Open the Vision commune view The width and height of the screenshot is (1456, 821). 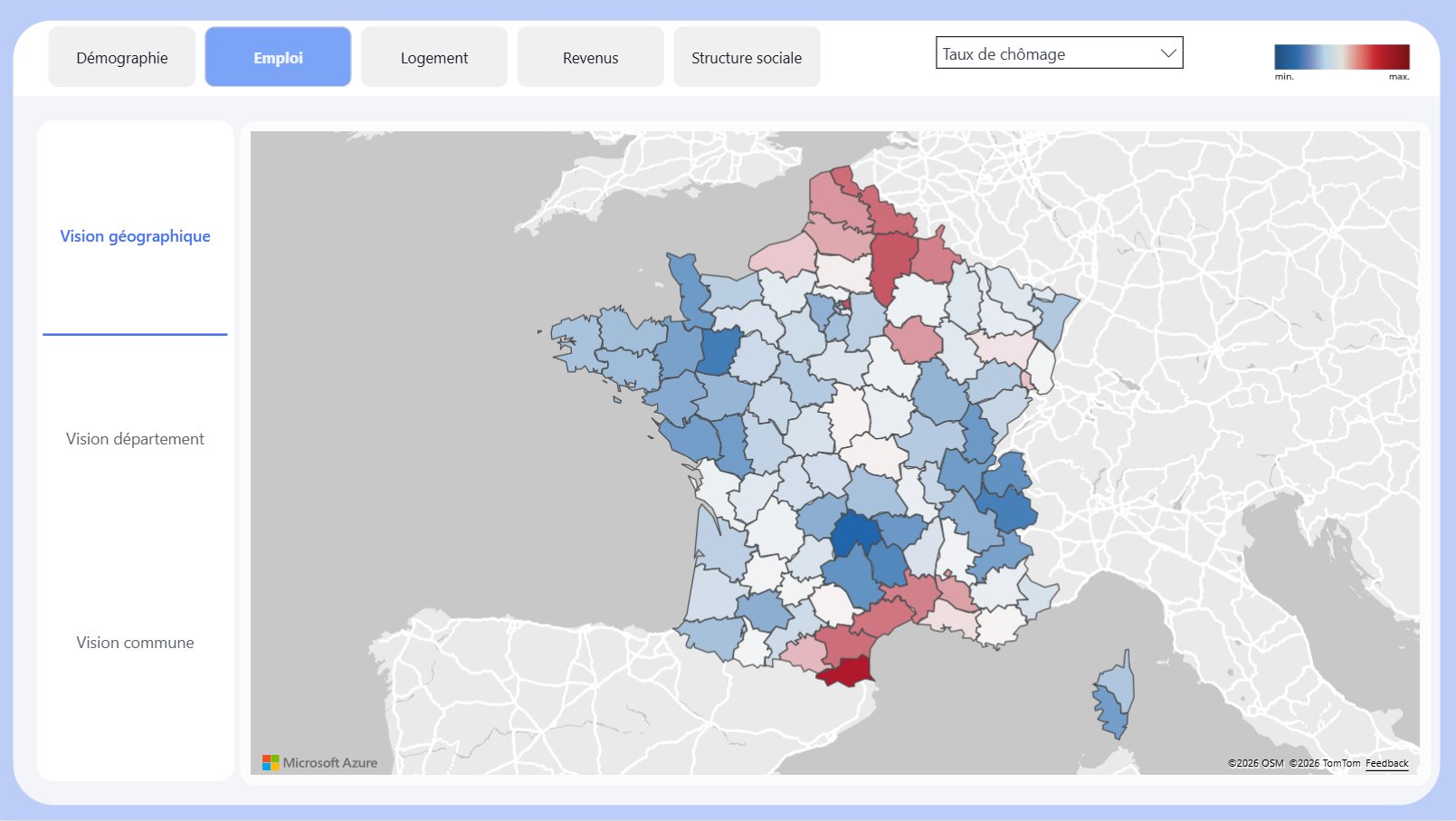[x=134, y=642]
